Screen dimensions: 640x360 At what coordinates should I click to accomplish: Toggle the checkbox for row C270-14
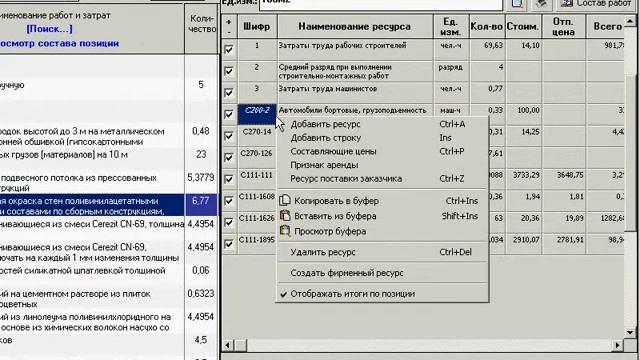click(229, 136)
